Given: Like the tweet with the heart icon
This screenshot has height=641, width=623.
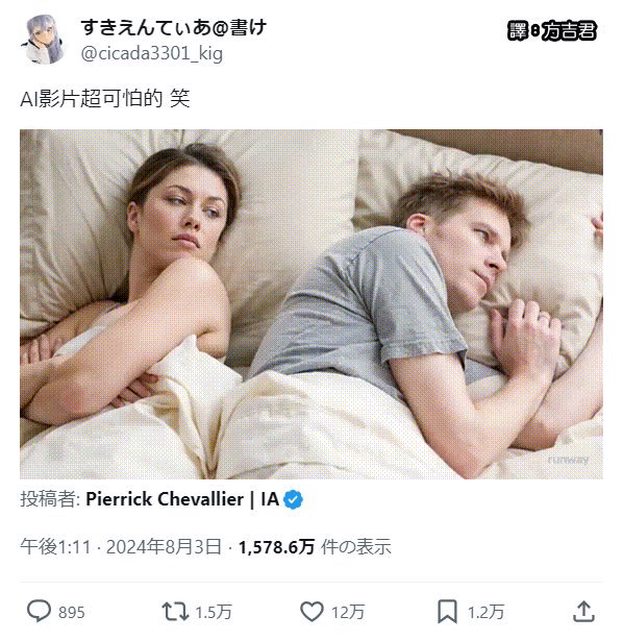Looking at the screenshot, I should coord(312,612).
